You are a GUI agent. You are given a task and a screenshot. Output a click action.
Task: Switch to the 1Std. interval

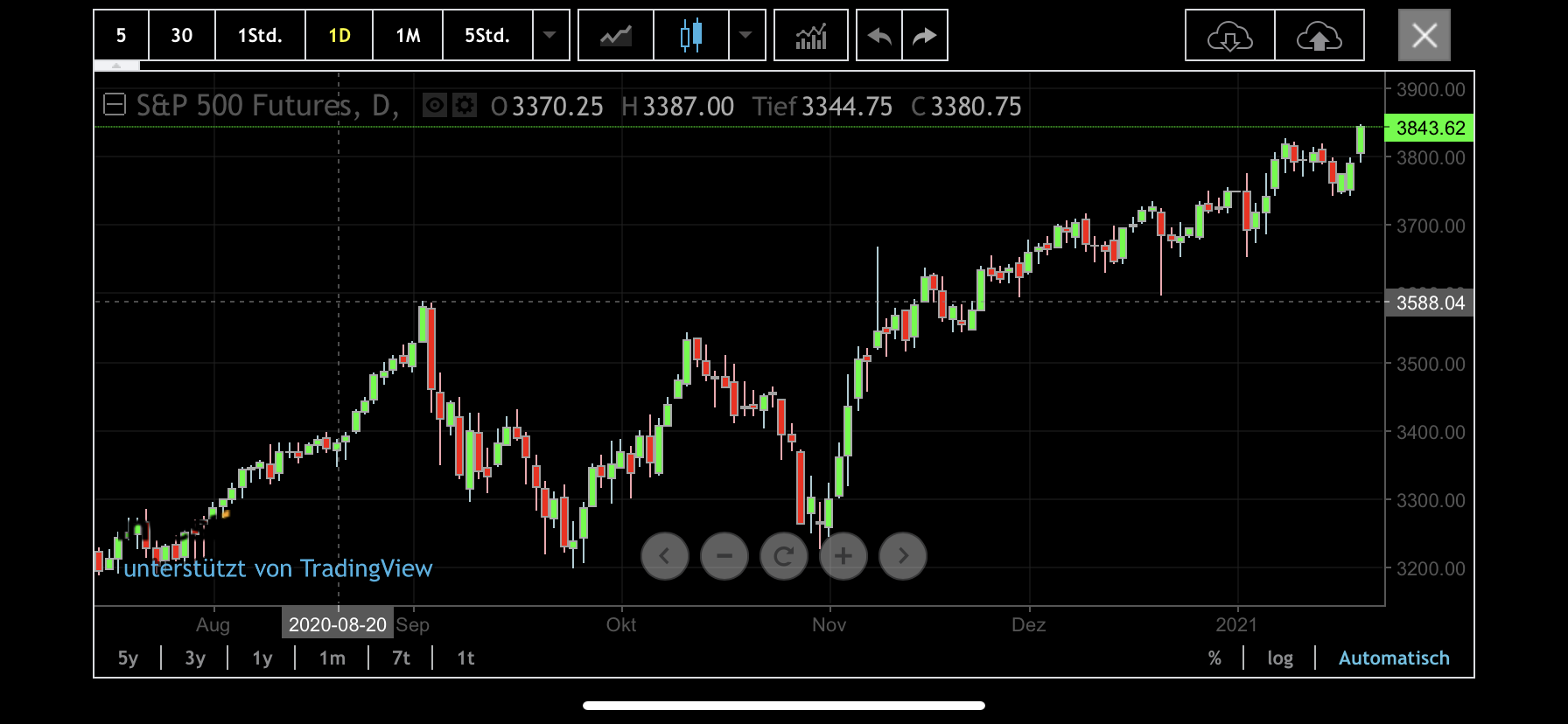point(260,35)
